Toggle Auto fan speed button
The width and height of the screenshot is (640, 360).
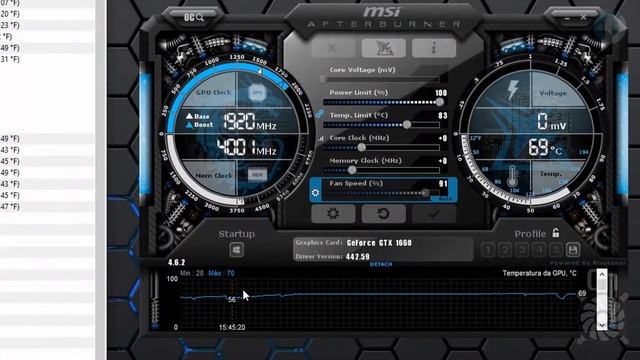coord(445,198)
